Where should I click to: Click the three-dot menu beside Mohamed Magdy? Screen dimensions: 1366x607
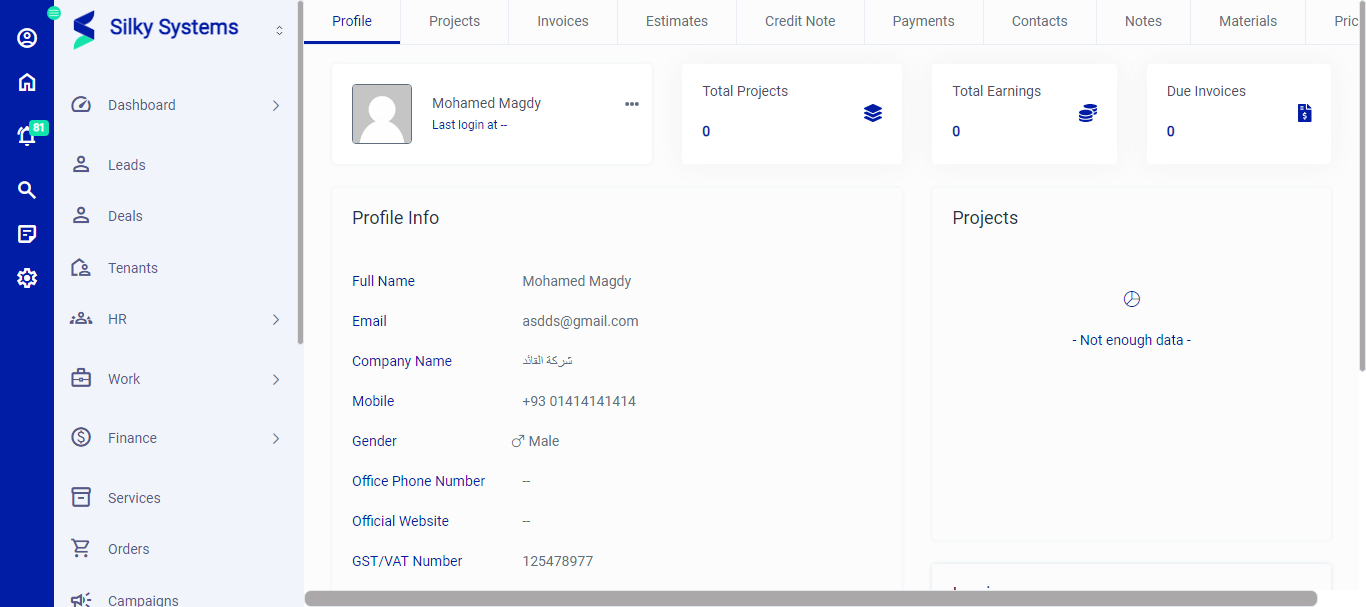tap(631, 104)
